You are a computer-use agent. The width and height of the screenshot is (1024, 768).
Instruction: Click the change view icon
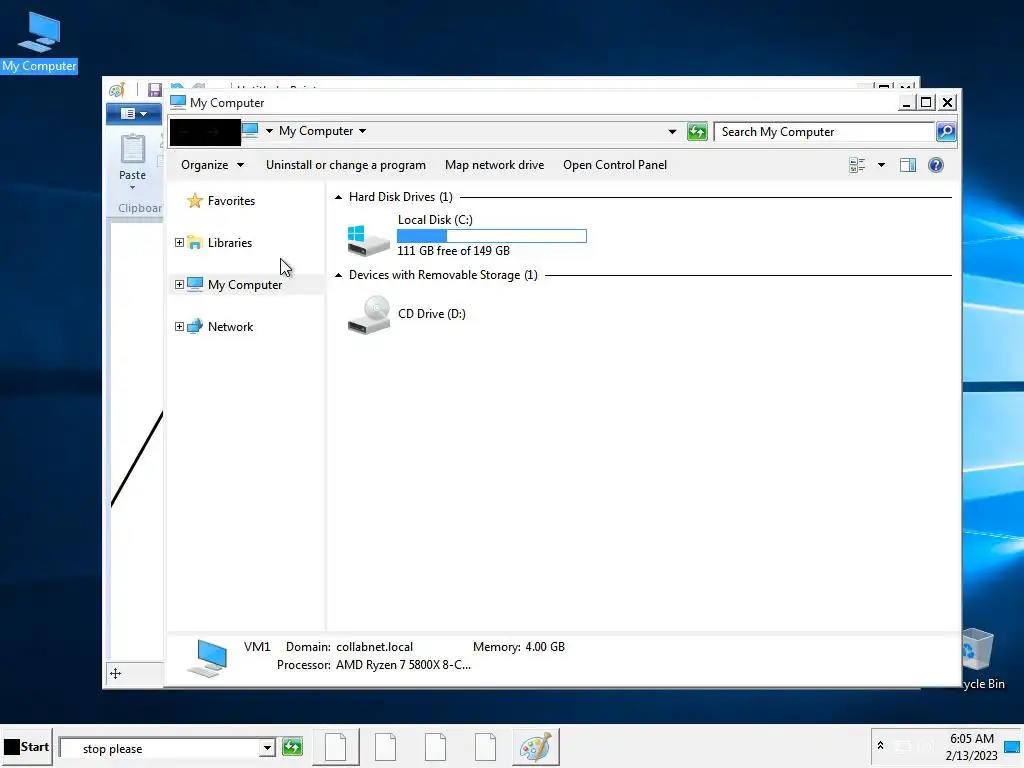coord(857,165)
